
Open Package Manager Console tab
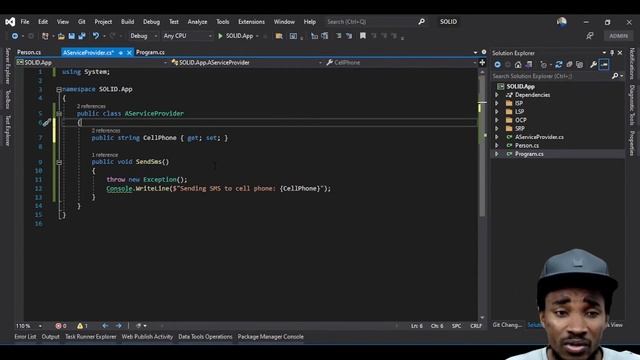271,337
